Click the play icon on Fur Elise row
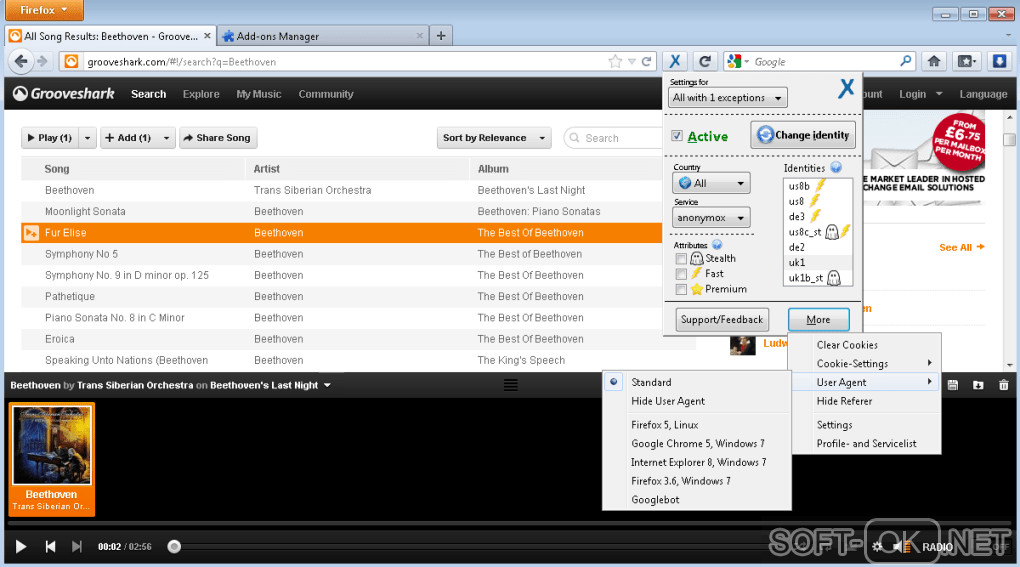 click(x=31, y=233)
